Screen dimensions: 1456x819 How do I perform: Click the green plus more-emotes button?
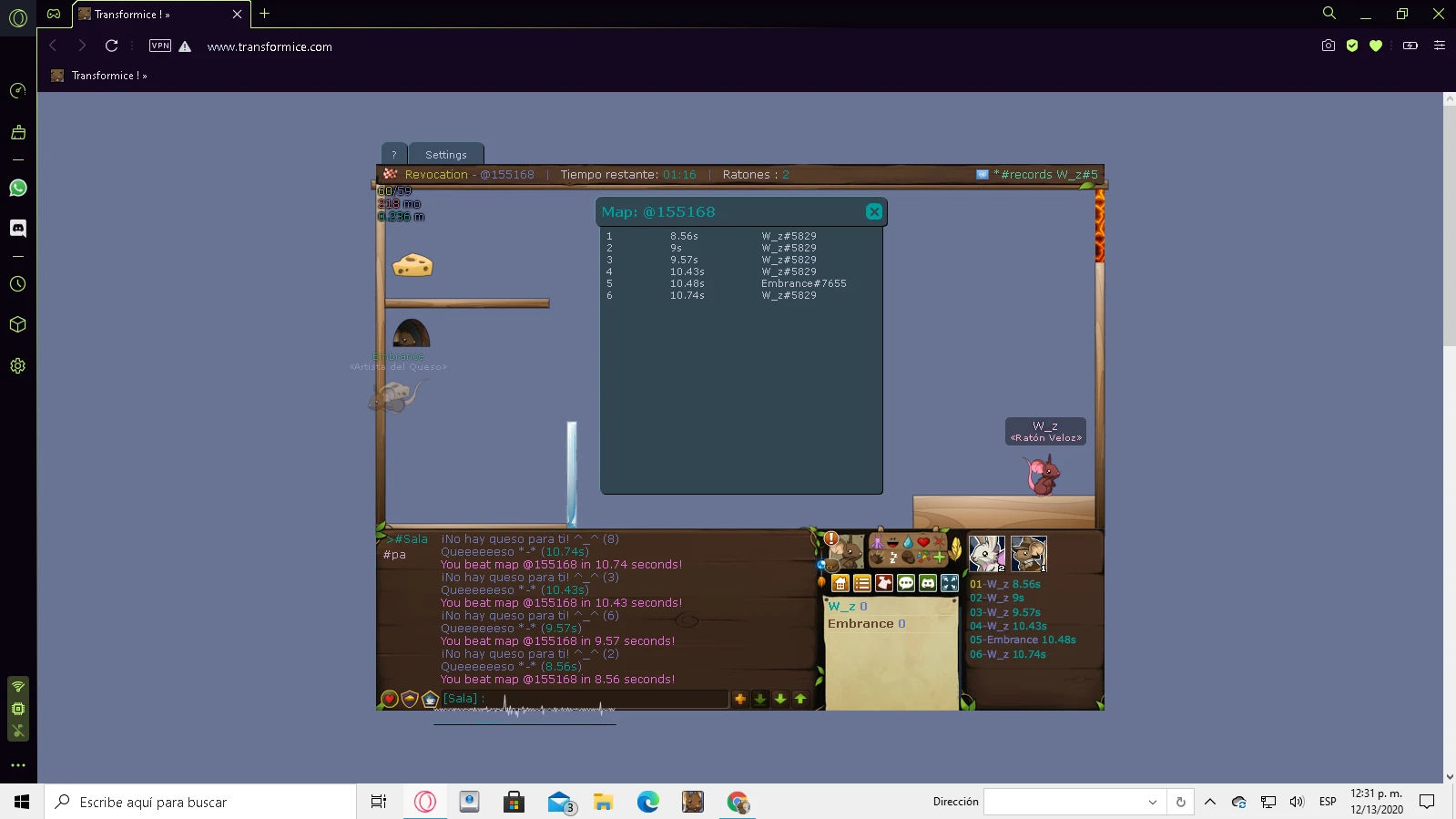pos(939,558)
